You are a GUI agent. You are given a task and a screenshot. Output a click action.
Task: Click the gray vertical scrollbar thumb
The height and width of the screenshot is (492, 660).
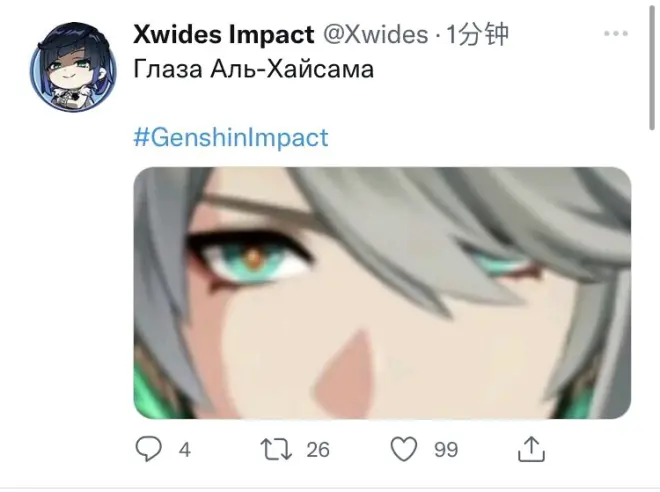coord(652,65)
